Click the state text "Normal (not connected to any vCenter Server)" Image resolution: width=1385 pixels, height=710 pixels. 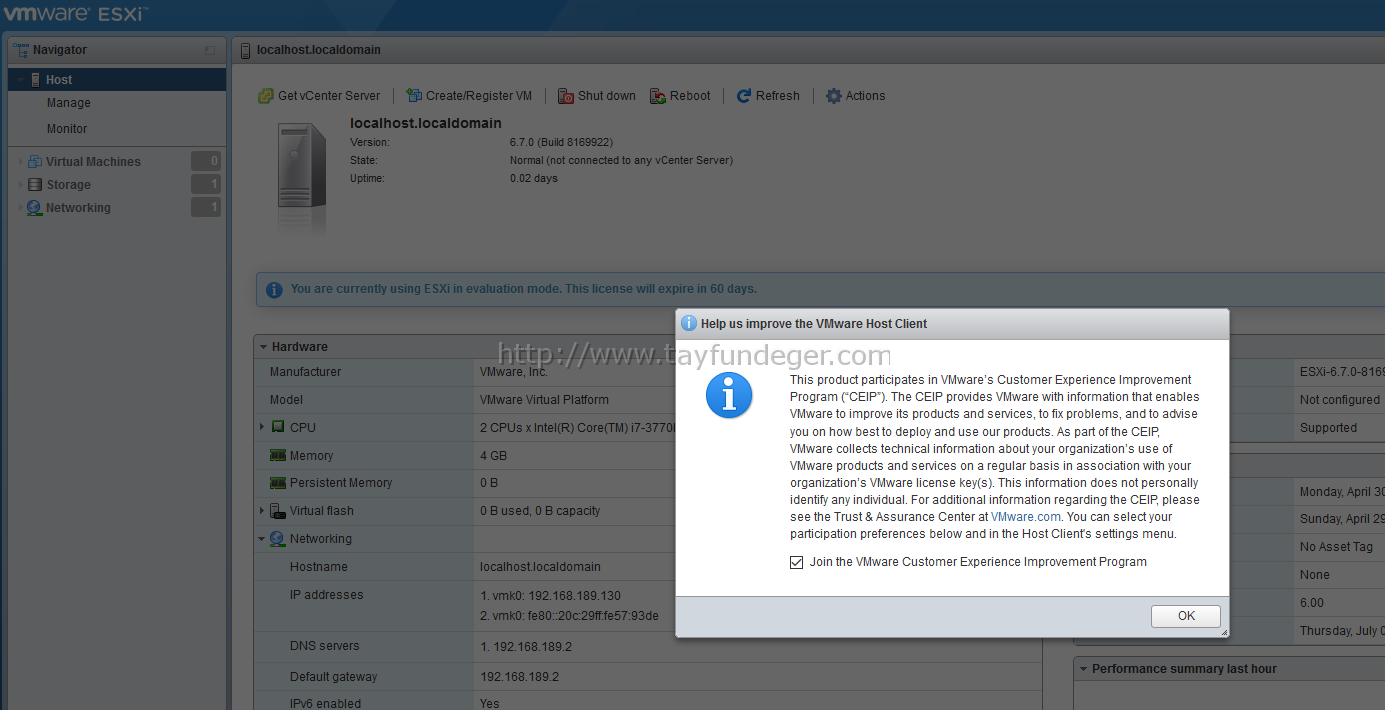pyautogui.click(x=621, y=160)
